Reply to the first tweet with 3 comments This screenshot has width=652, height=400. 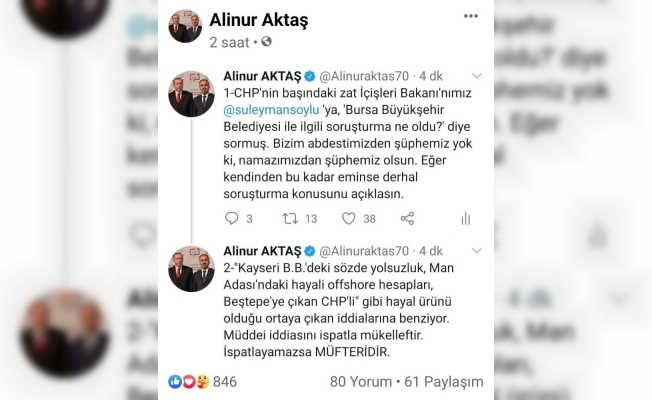click(x=232, y=218)
